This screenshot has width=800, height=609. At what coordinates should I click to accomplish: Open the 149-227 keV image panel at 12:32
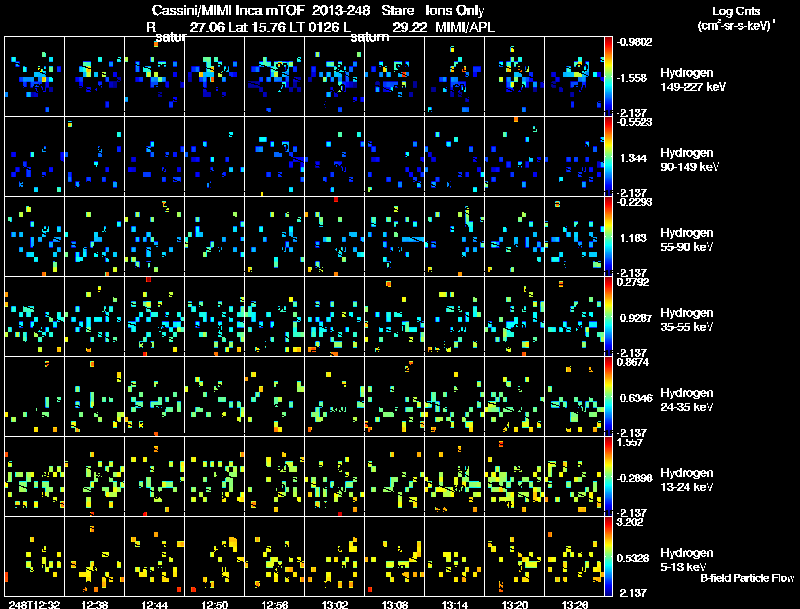coord(35,76)
